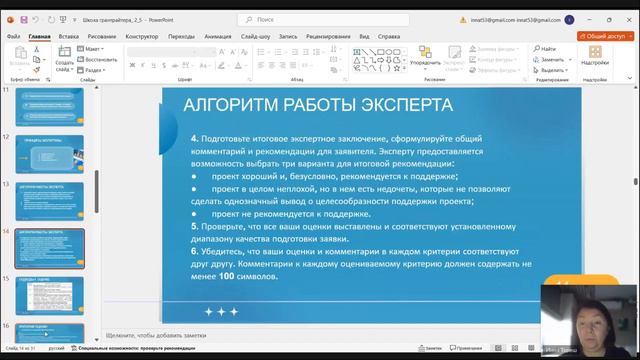Toggle Примечания comments pane in status bar
This screenshot has height=360, width=640.
pos(466,348)
